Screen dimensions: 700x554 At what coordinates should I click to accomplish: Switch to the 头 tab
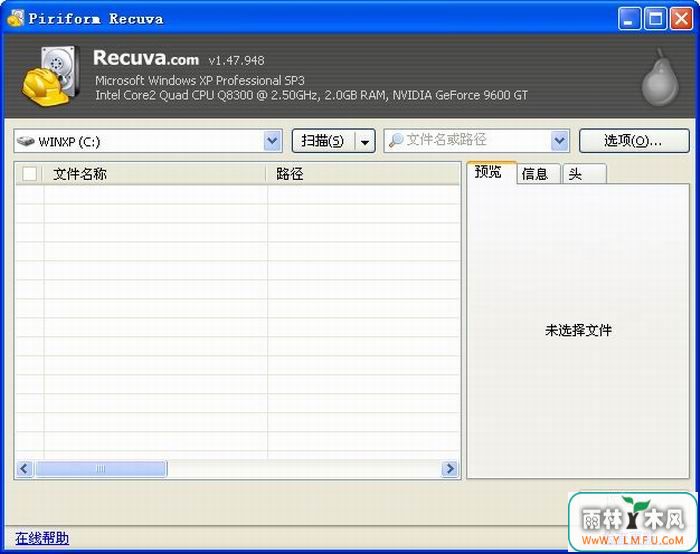click(584, 174)
